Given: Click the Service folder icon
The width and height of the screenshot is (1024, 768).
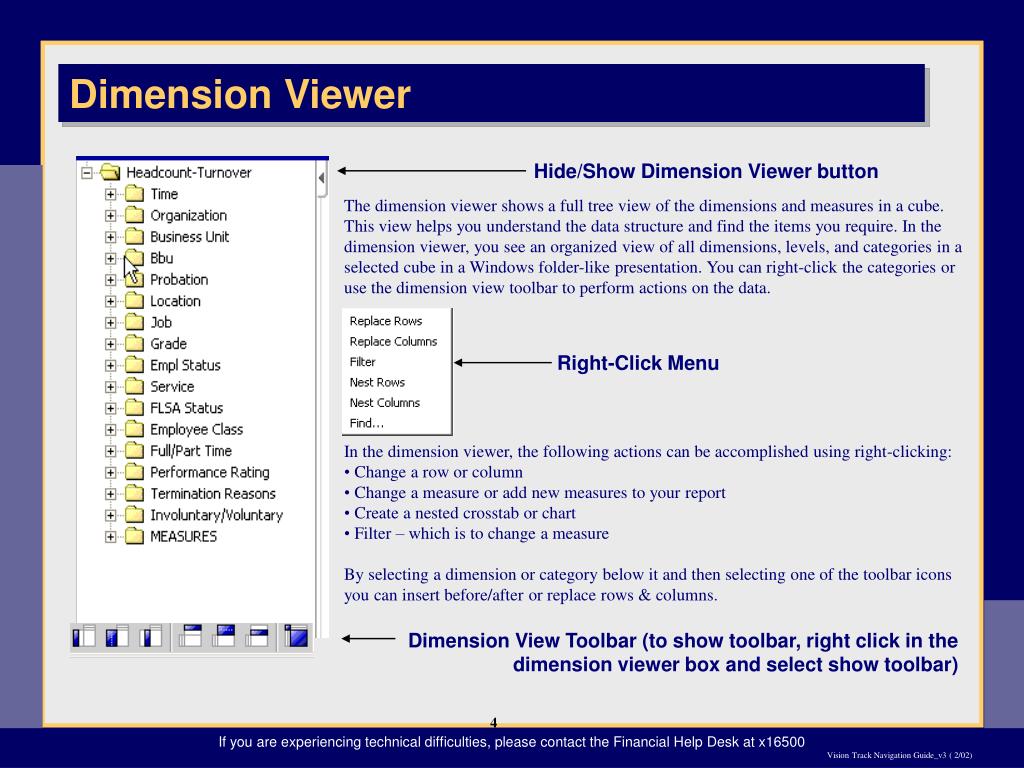Looking at the screenshot, I should click(134, 387).
